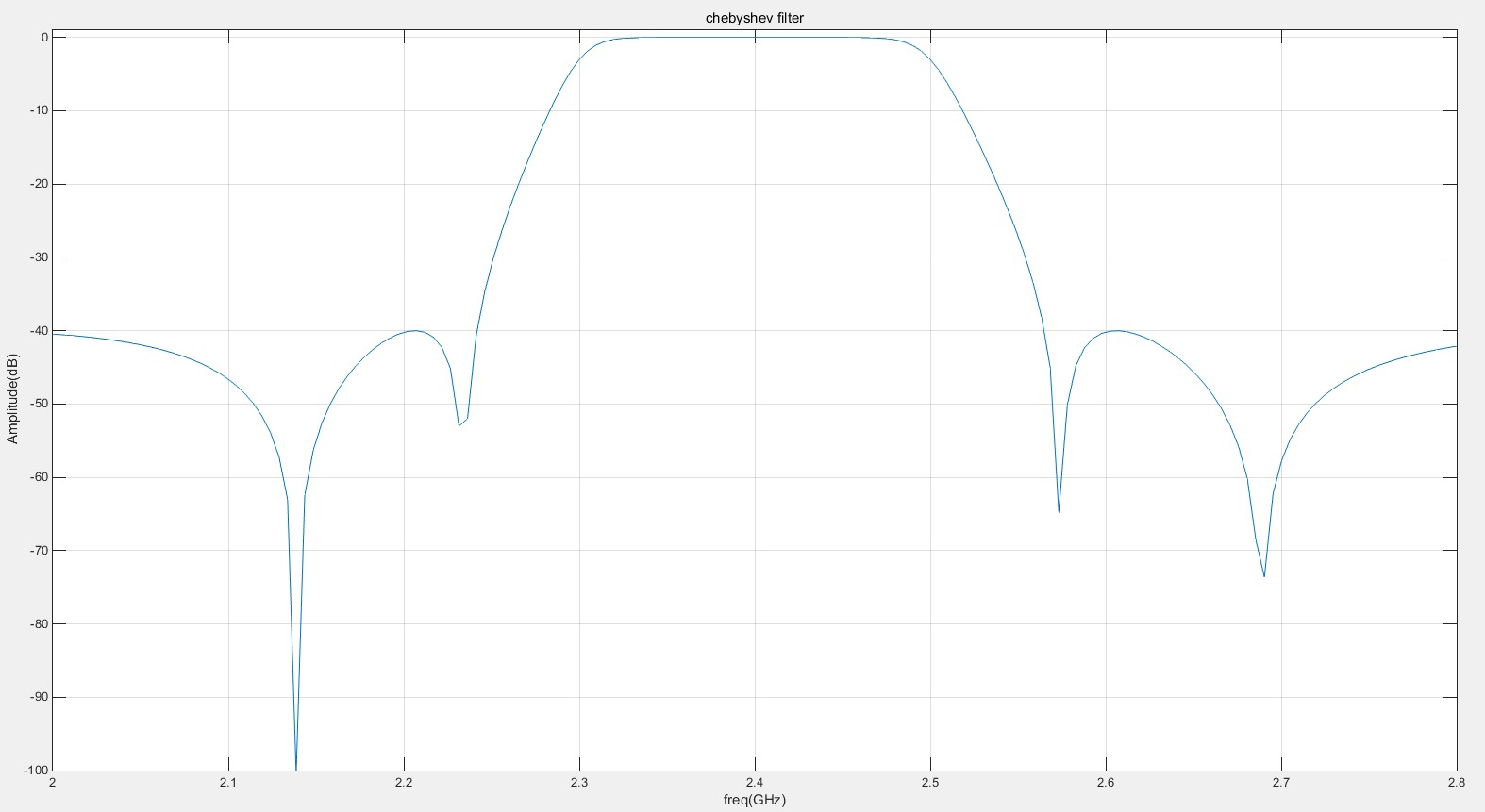
Task: Click the x-axis tick label 2.3
Action: pyautogui.click(x=579, y=783)
